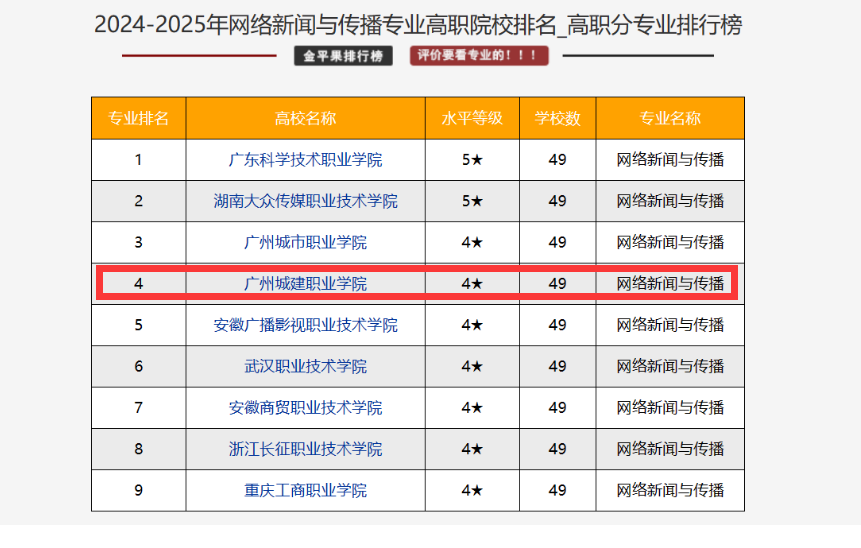Click the 高校名称 column header
Image resolution: width=861 pixels, height=548 pixels.
point(305,118)
